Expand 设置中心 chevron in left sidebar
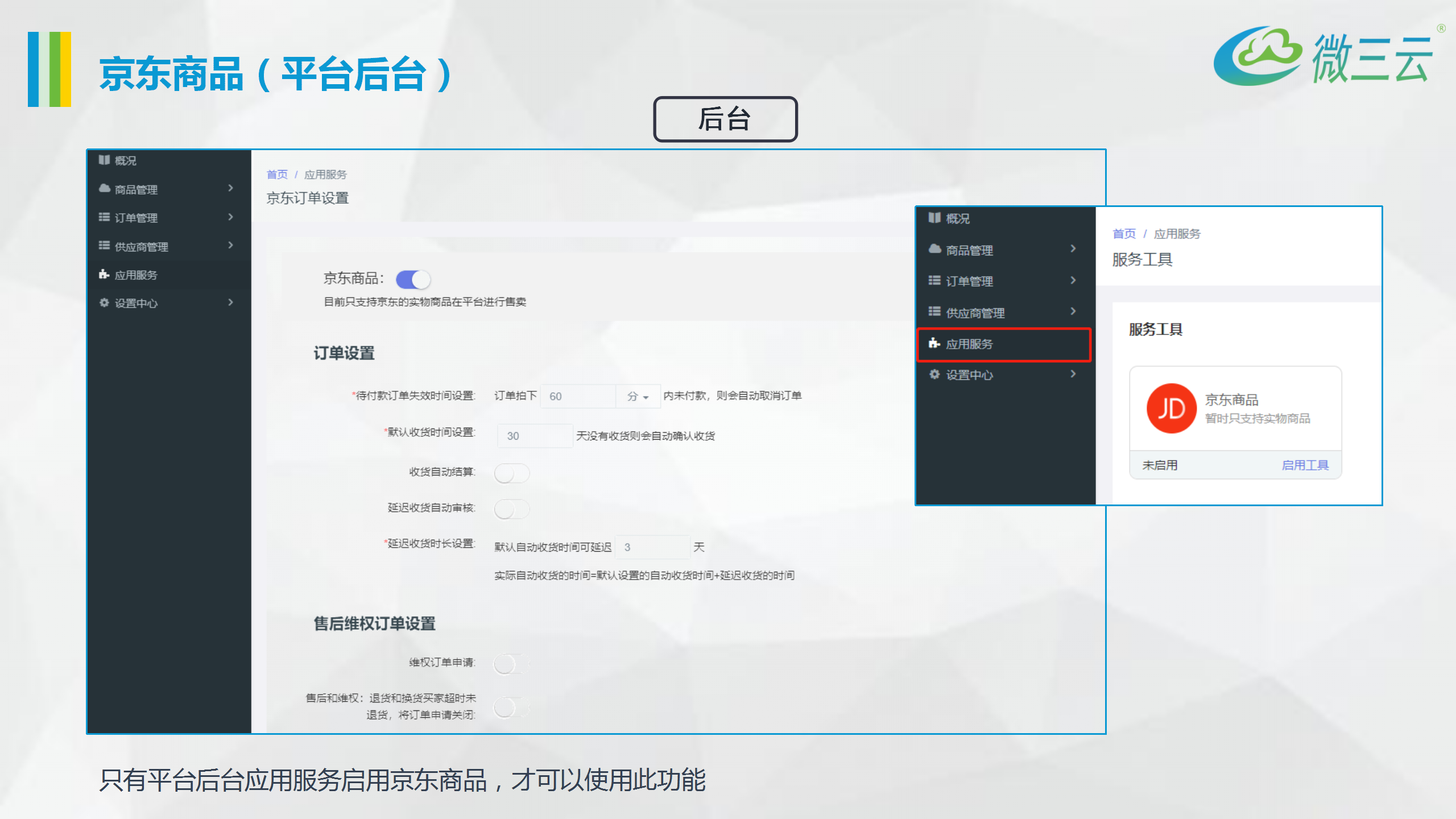 (230, 303)
